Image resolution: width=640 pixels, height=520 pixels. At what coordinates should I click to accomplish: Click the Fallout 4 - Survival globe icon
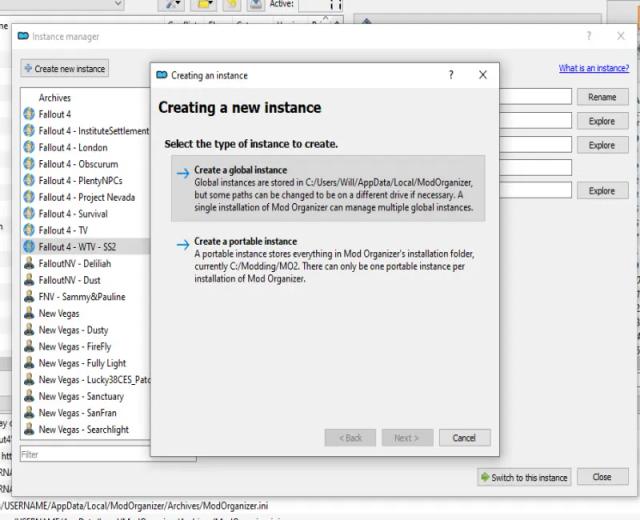29,213
